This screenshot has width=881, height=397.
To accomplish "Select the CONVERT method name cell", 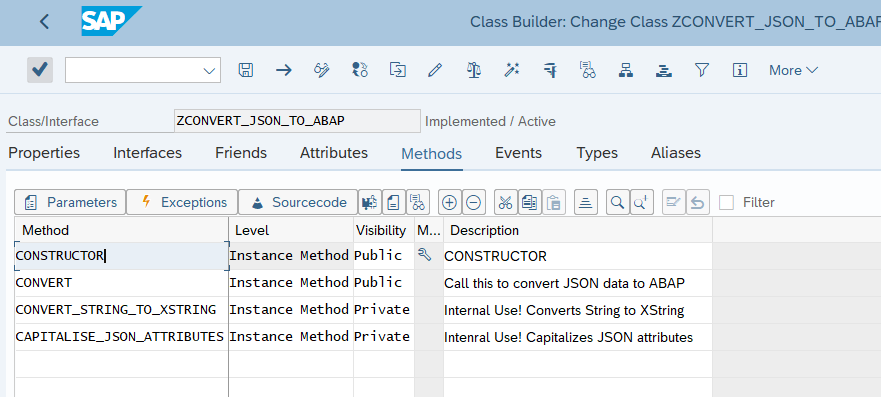I will (x=121, y=282).
